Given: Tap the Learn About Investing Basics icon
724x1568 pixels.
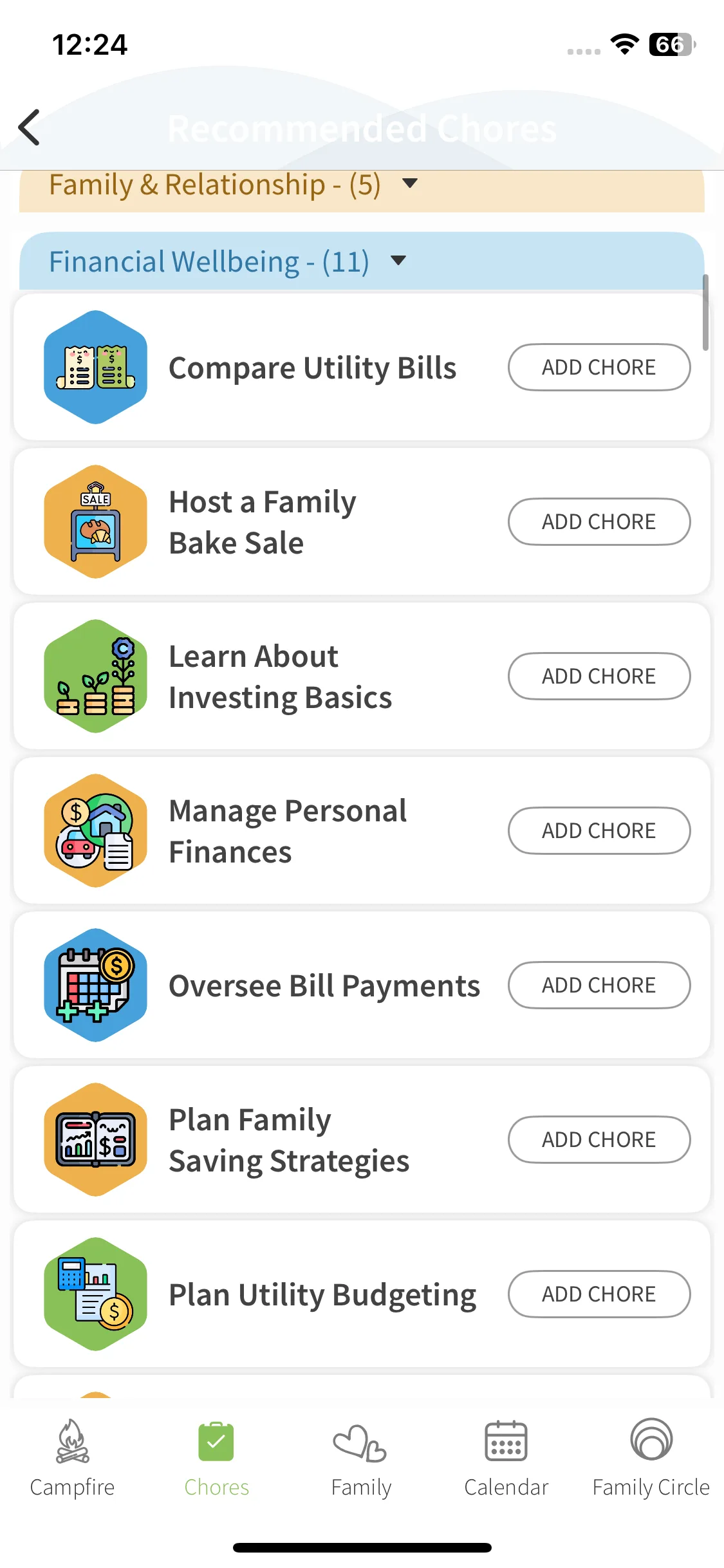Looking at the screenshot, I should [95, 677].
